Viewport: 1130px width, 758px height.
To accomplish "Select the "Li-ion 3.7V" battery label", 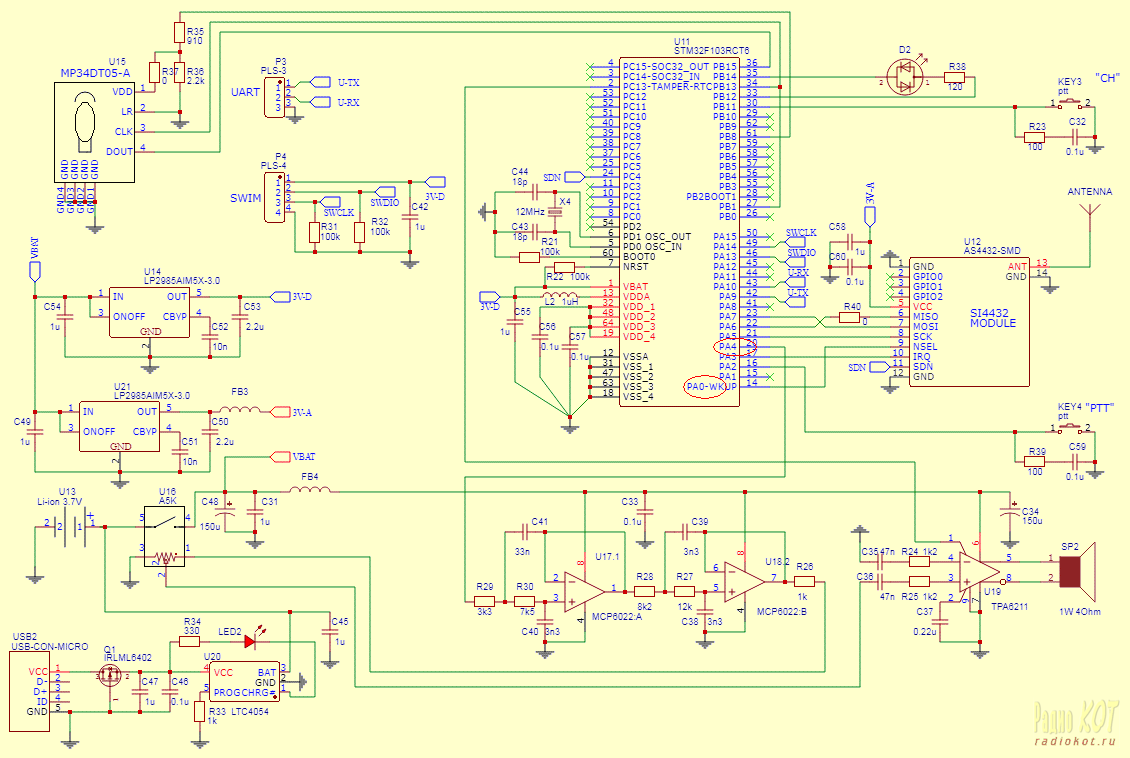I will click(59, 501).
